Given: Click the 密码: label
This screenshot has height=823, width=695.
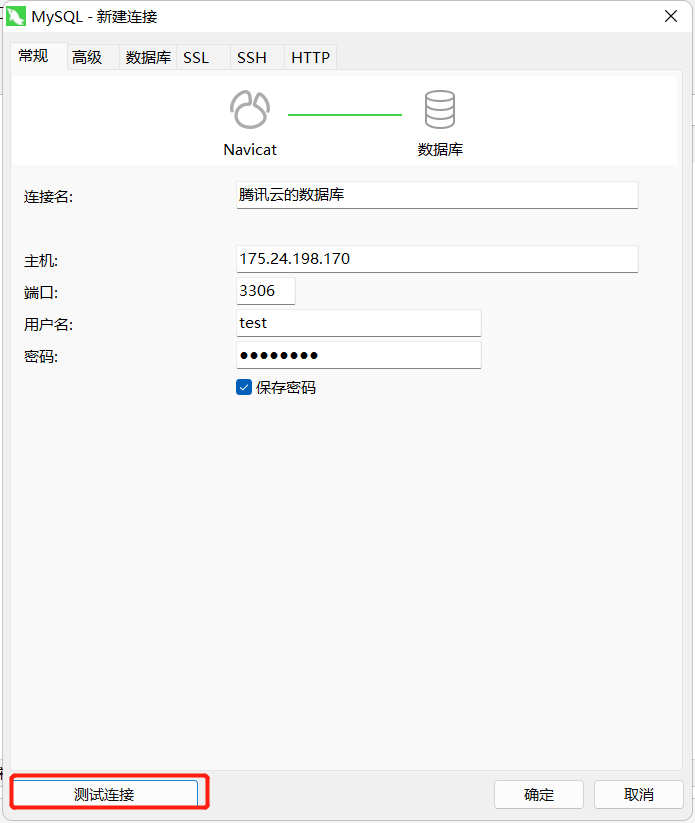Looking at the screenshot, I should coord(41,357).
